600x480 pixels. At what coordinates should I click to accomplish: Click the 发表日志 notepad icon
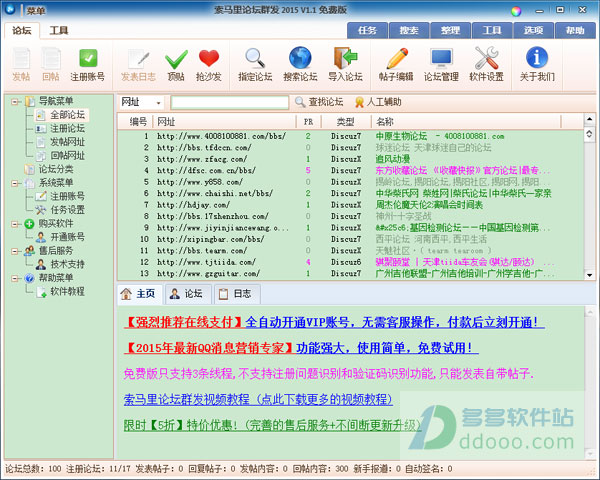click(138, 64)
